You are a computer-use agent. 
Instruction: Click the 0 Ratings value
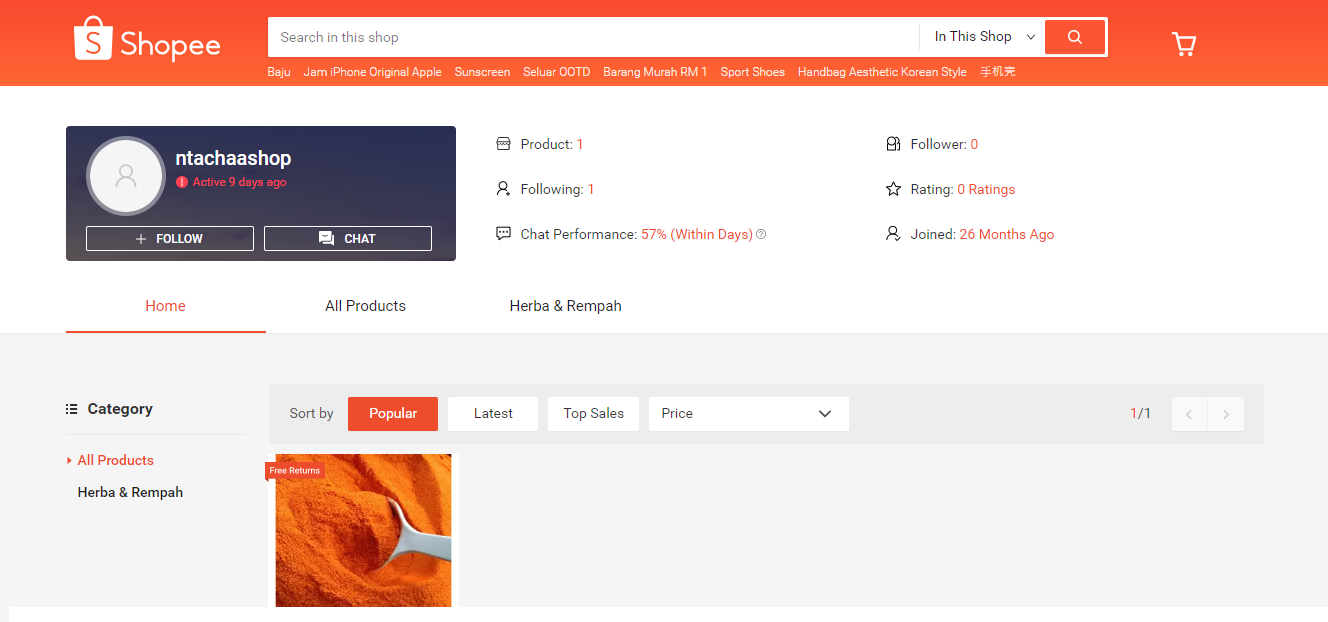(x=986, y=189)
